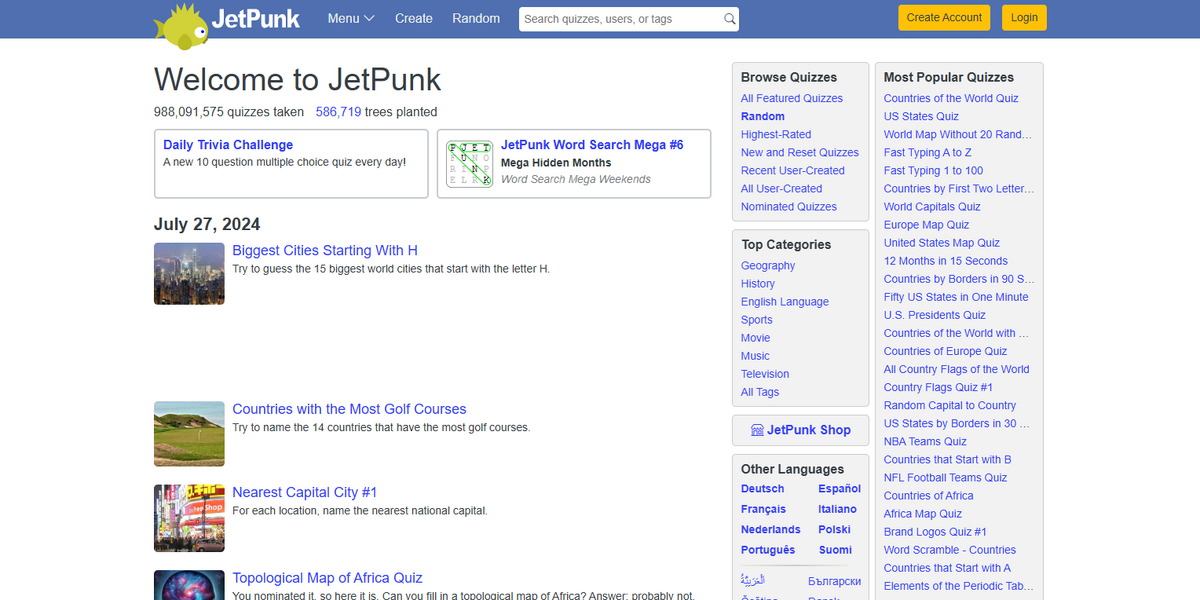
Task: Click the search magnifying glass icon
Action: (730, 19)
